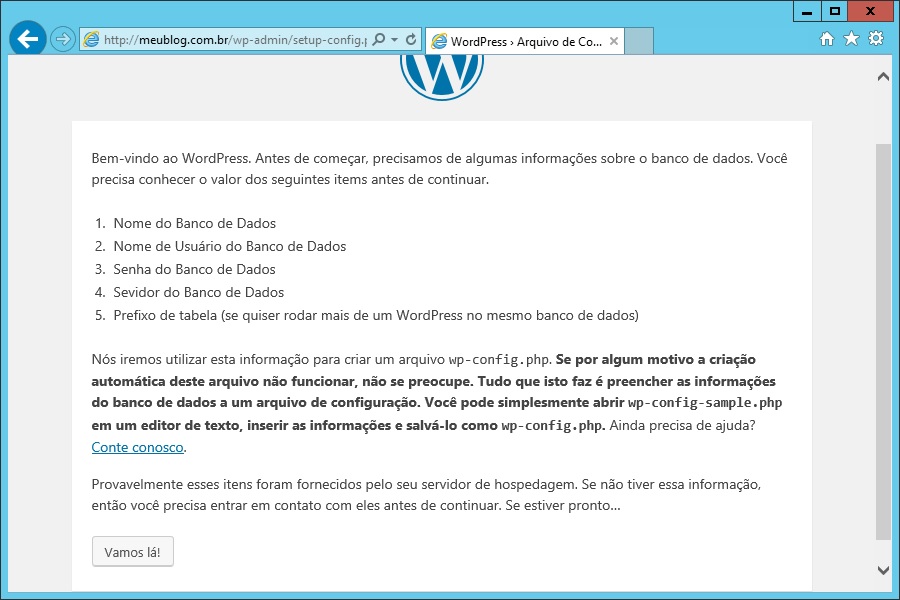Open the address bar autocomplete dropdown arrow
The image size is (900, 600).
pyautogui.click(x=394, y=40)
